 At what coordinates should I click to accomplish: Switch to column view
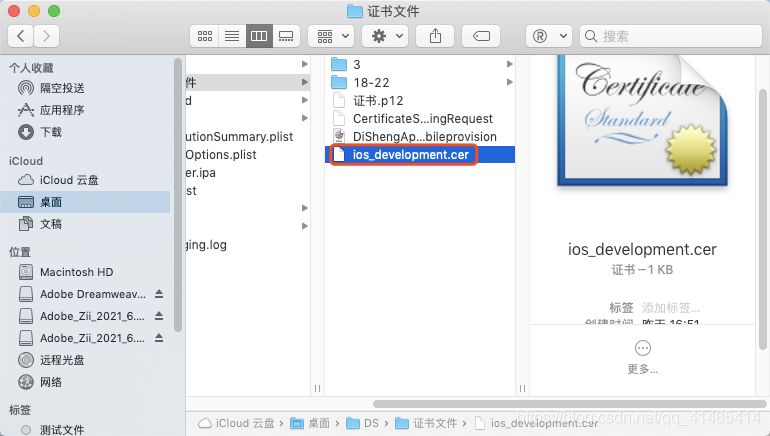point(259,36)
